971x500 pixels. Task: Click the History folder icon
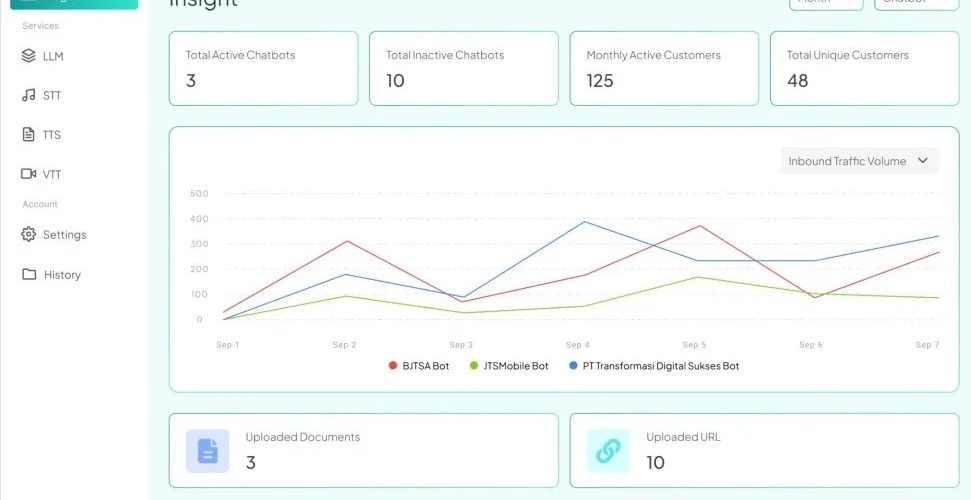29,275
